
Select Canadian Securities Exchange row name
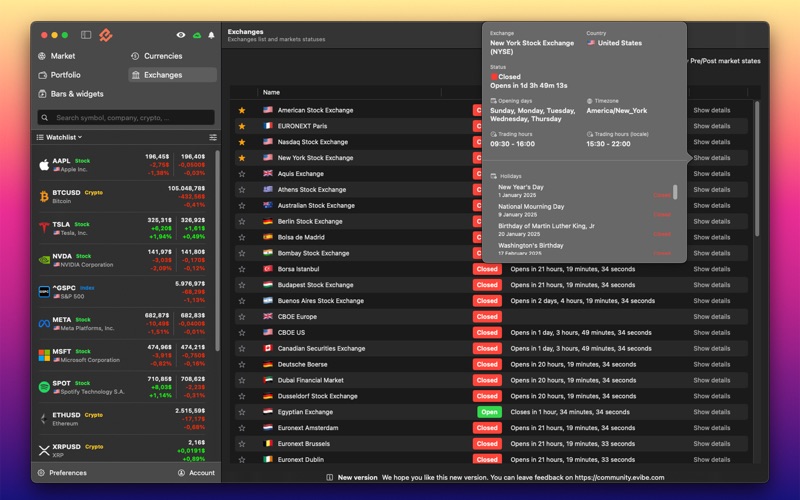pyautogui.click(x=321, y=348)
